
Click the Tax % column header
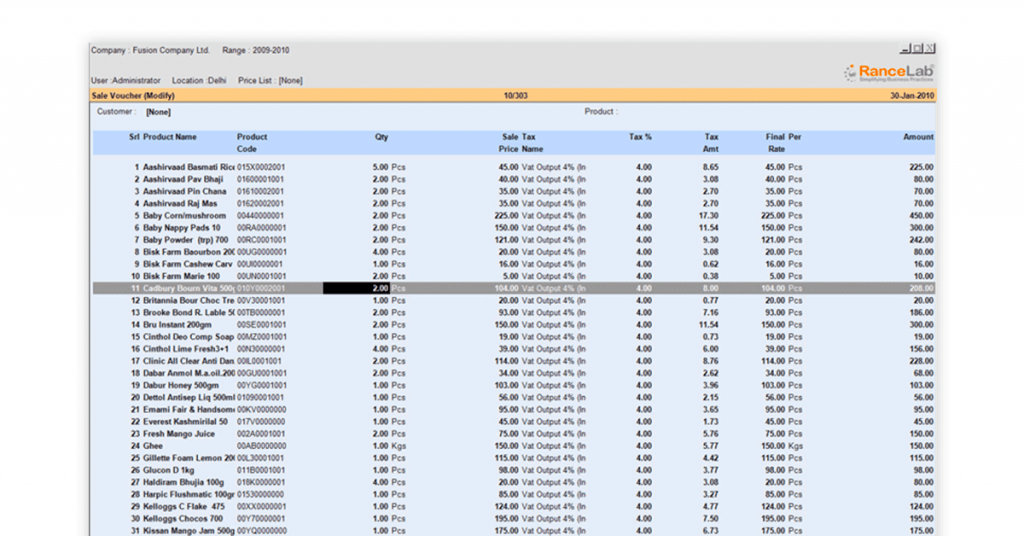(x=640, y=136)
